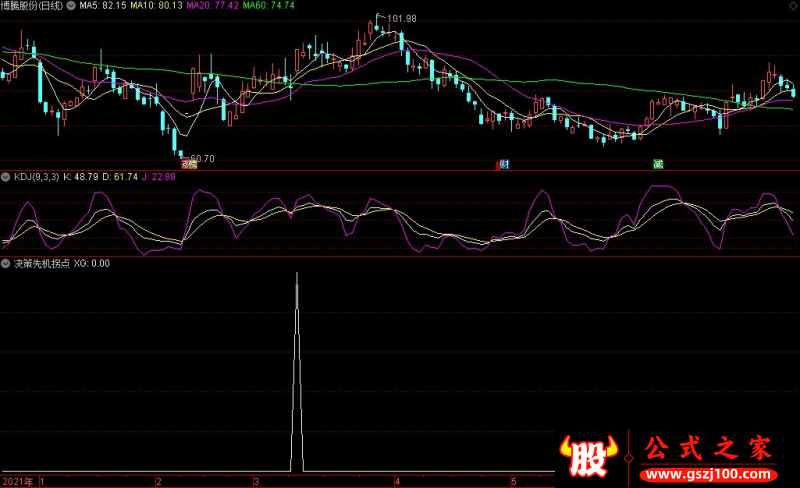The image size is (800, 488).
Task: Select the purple MA20: 77.42 label
Action: click(x=212, y=6)
